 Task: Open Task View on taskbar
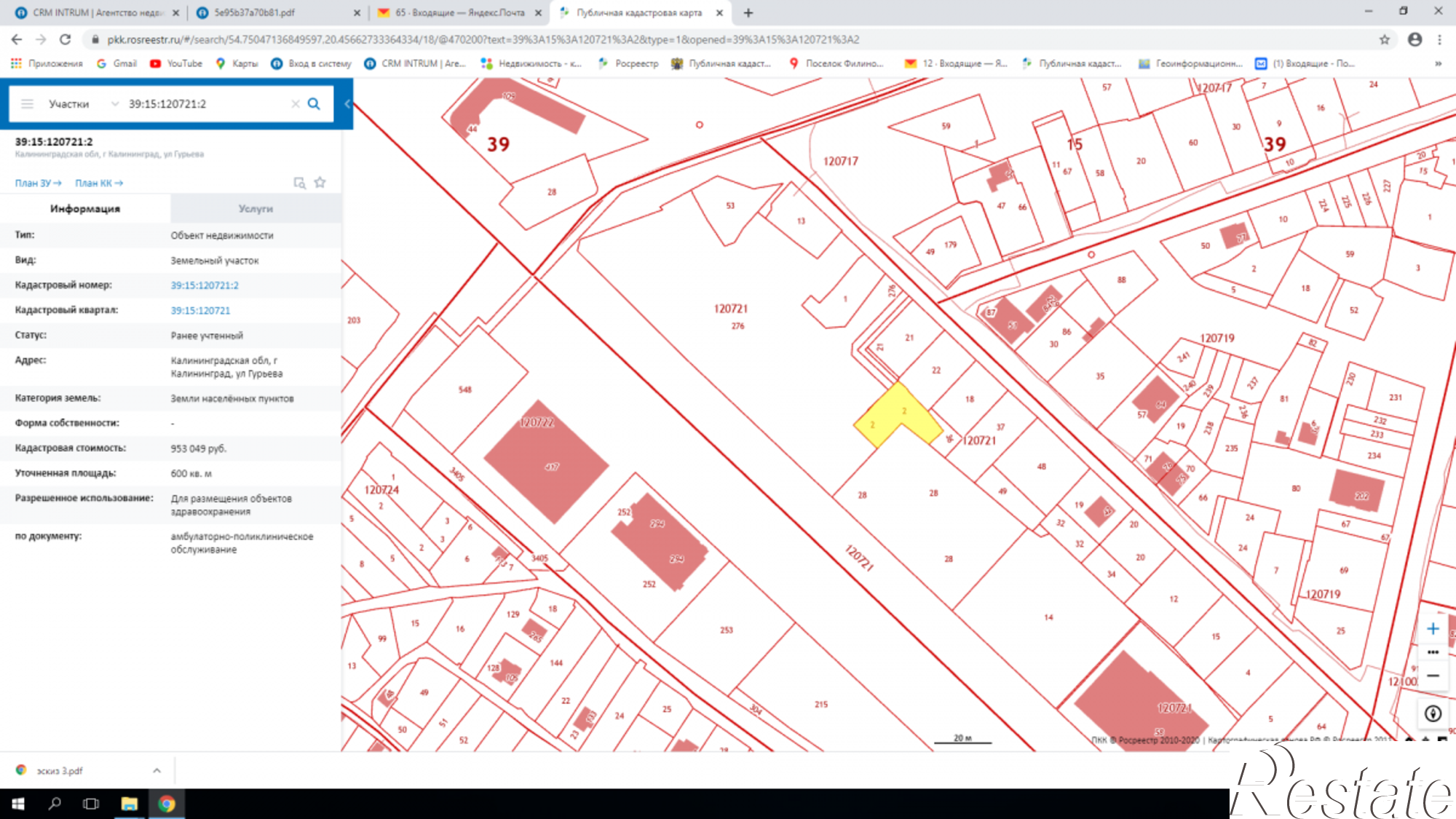click(x=91, y=804)
